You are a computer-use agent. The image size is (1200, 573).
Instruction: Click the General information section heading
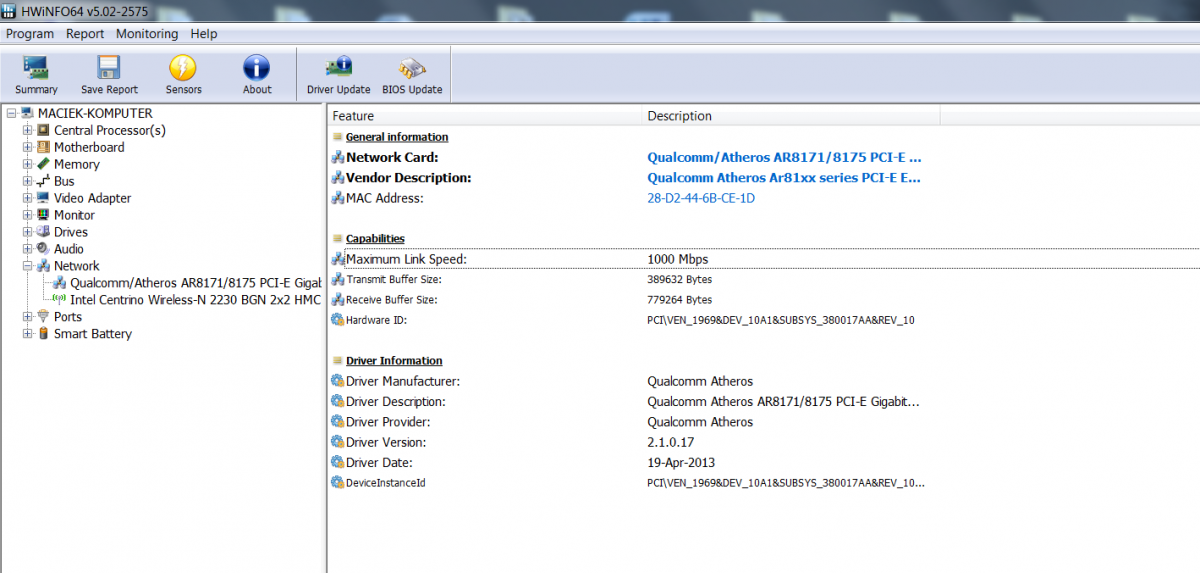(x=397, y=137)
